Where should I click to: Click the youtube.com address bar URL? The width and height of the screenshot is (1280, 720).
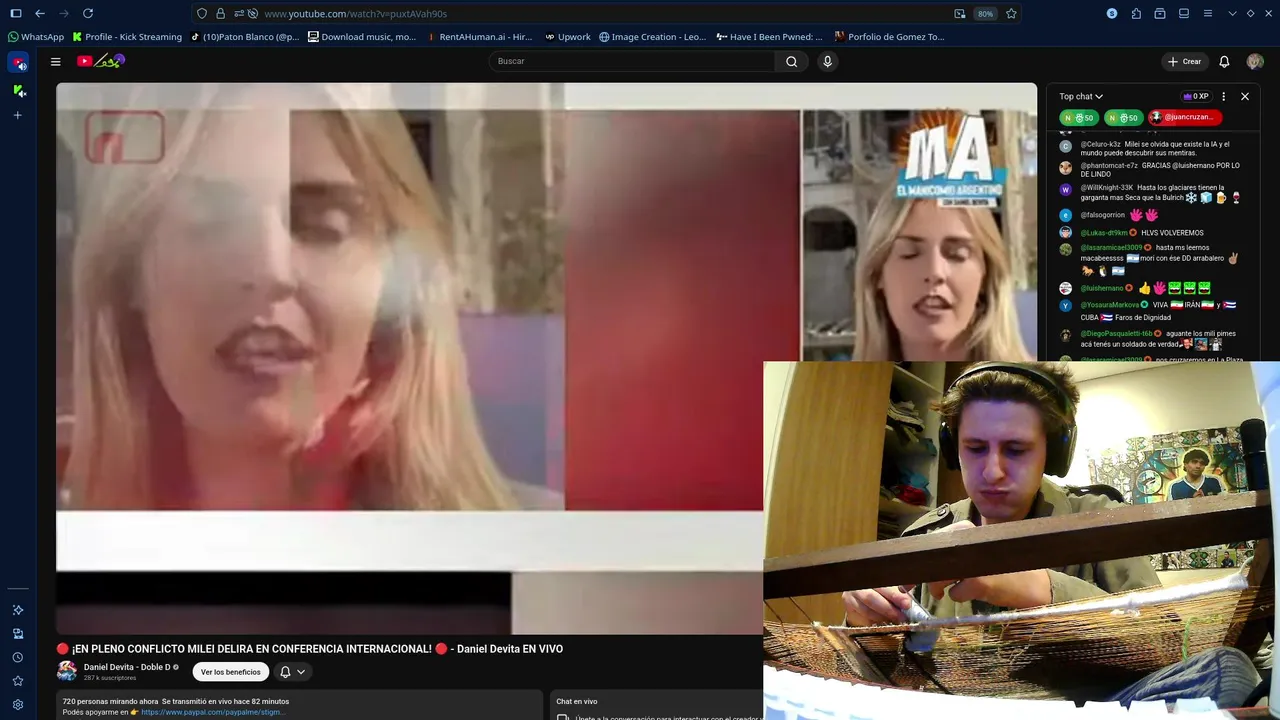355,14
